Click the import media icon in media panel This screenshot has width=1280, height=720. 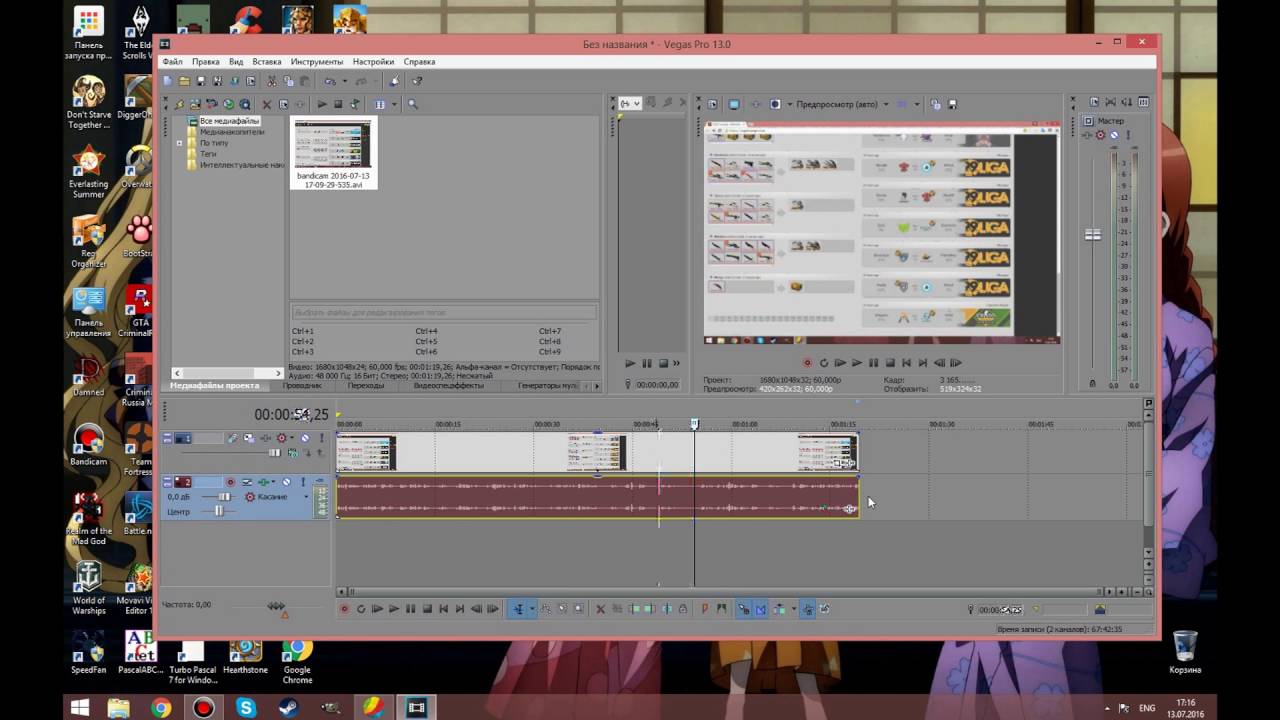(195, 104)
